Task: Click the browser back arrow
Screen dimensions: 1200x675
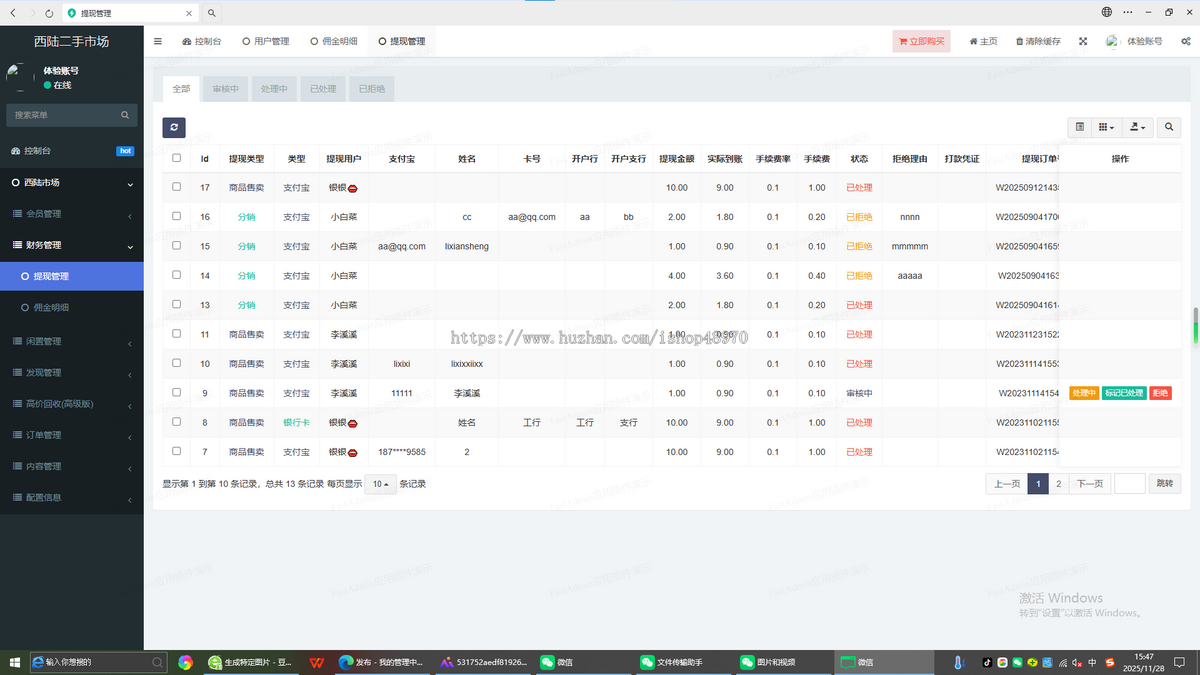Action: [x=12, y=13]
